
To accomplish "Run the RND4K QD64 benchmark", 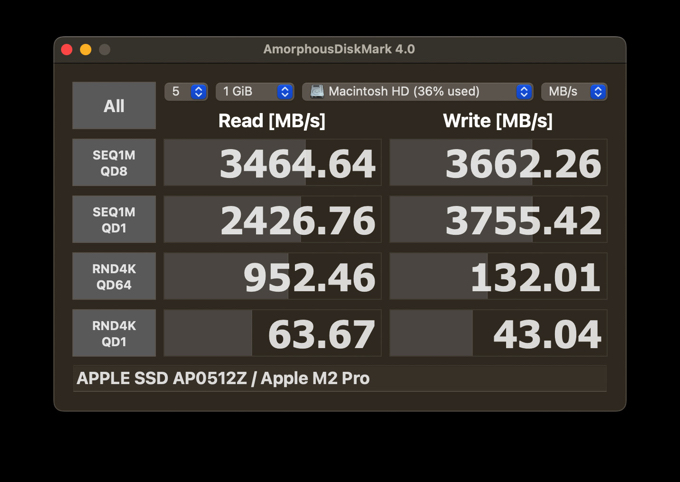I will (114, 276).
